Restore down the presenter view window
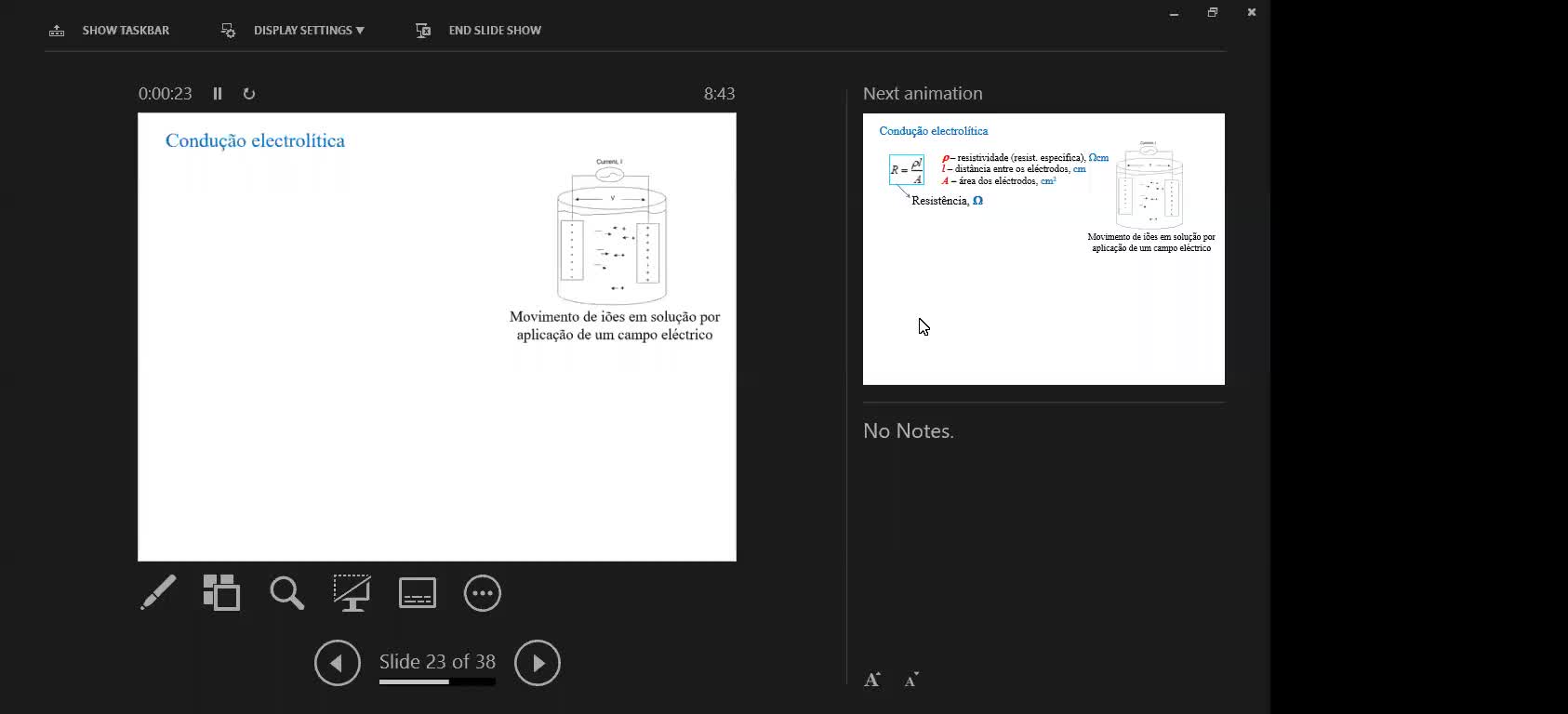The width and height of the screenshot is (1568, 714). pos(1212,12)
